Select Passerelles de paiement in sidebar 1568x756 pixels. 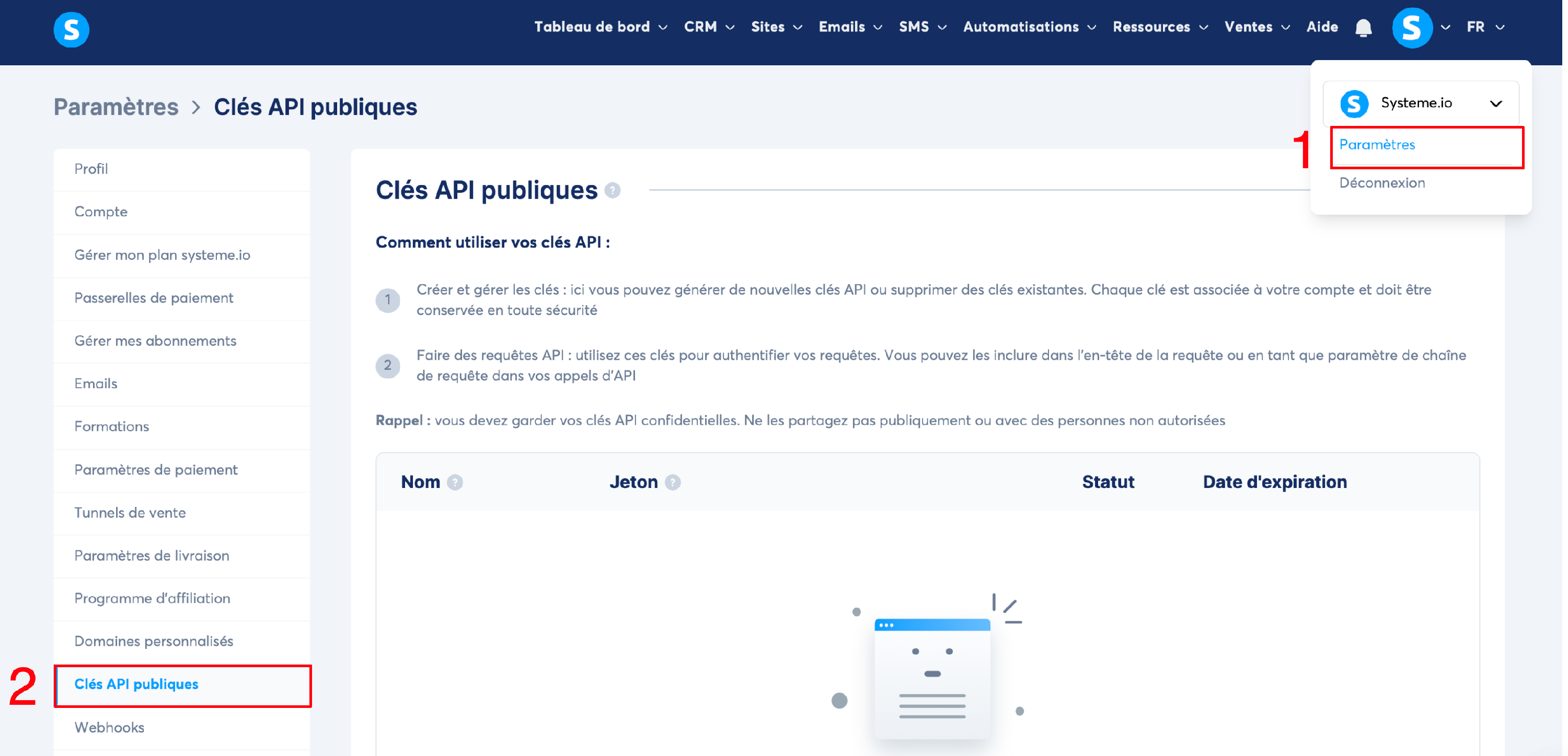(x=153, y=298)
